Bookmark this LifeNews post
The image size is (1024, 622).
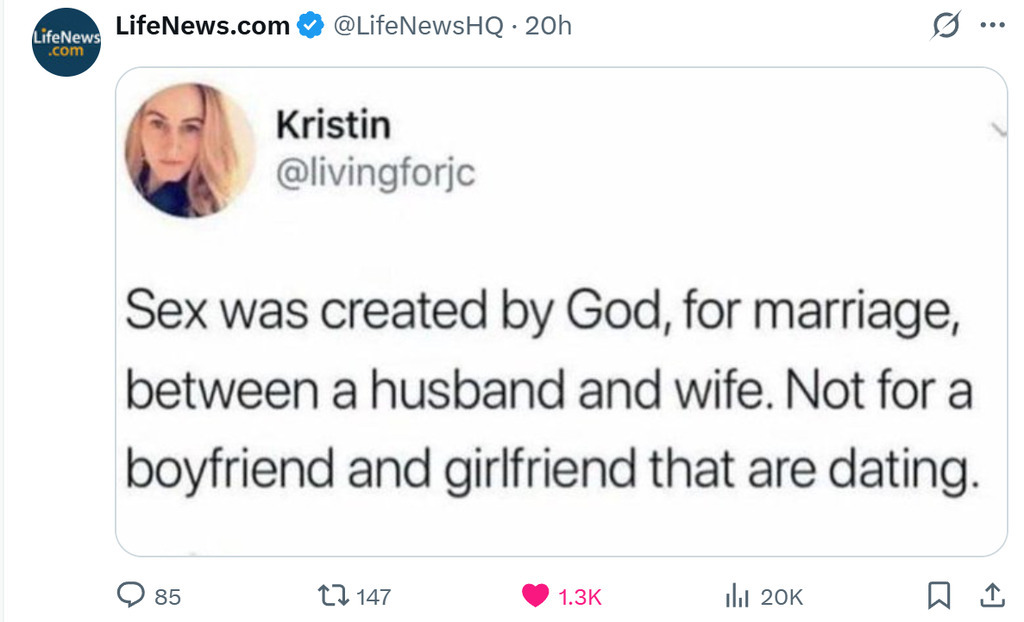pyautogui.click(x=939, y=596)
